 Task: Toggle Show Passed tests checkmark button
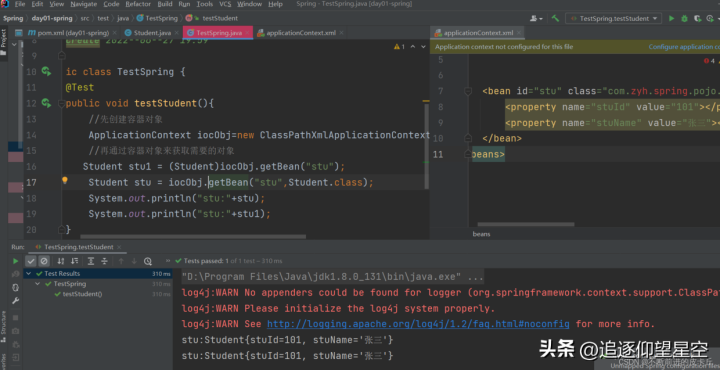click(x=31, y=261)
